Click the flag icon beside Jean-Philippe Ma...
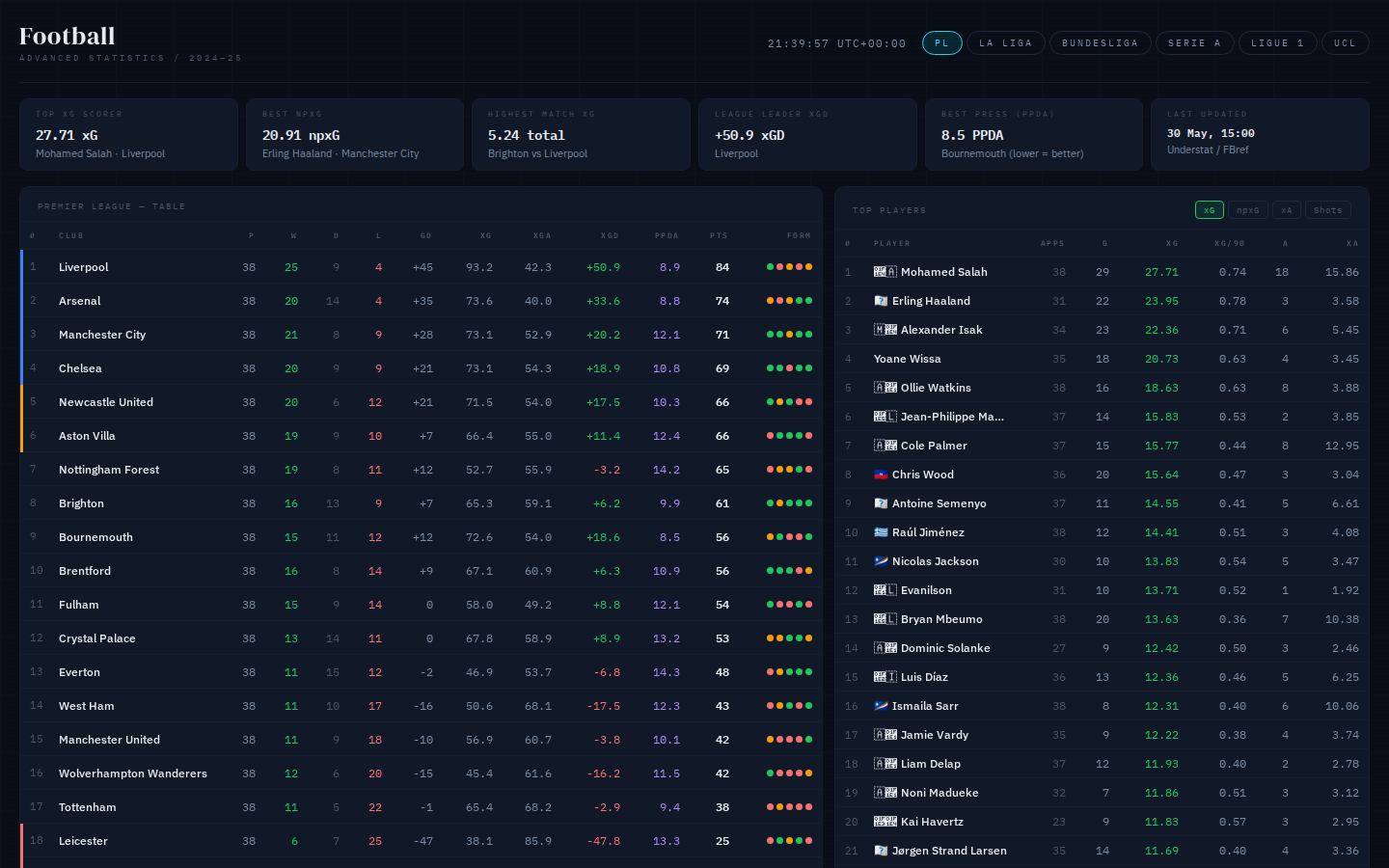The image size is (1389, 868). [885, 417]
